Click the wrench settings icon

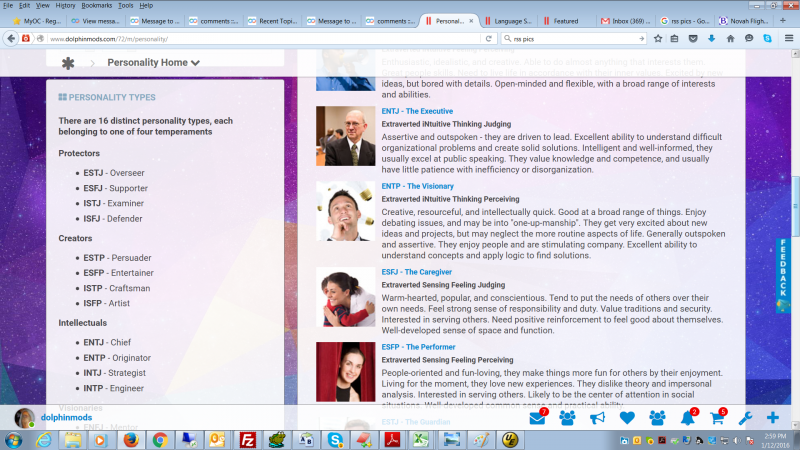745,418
